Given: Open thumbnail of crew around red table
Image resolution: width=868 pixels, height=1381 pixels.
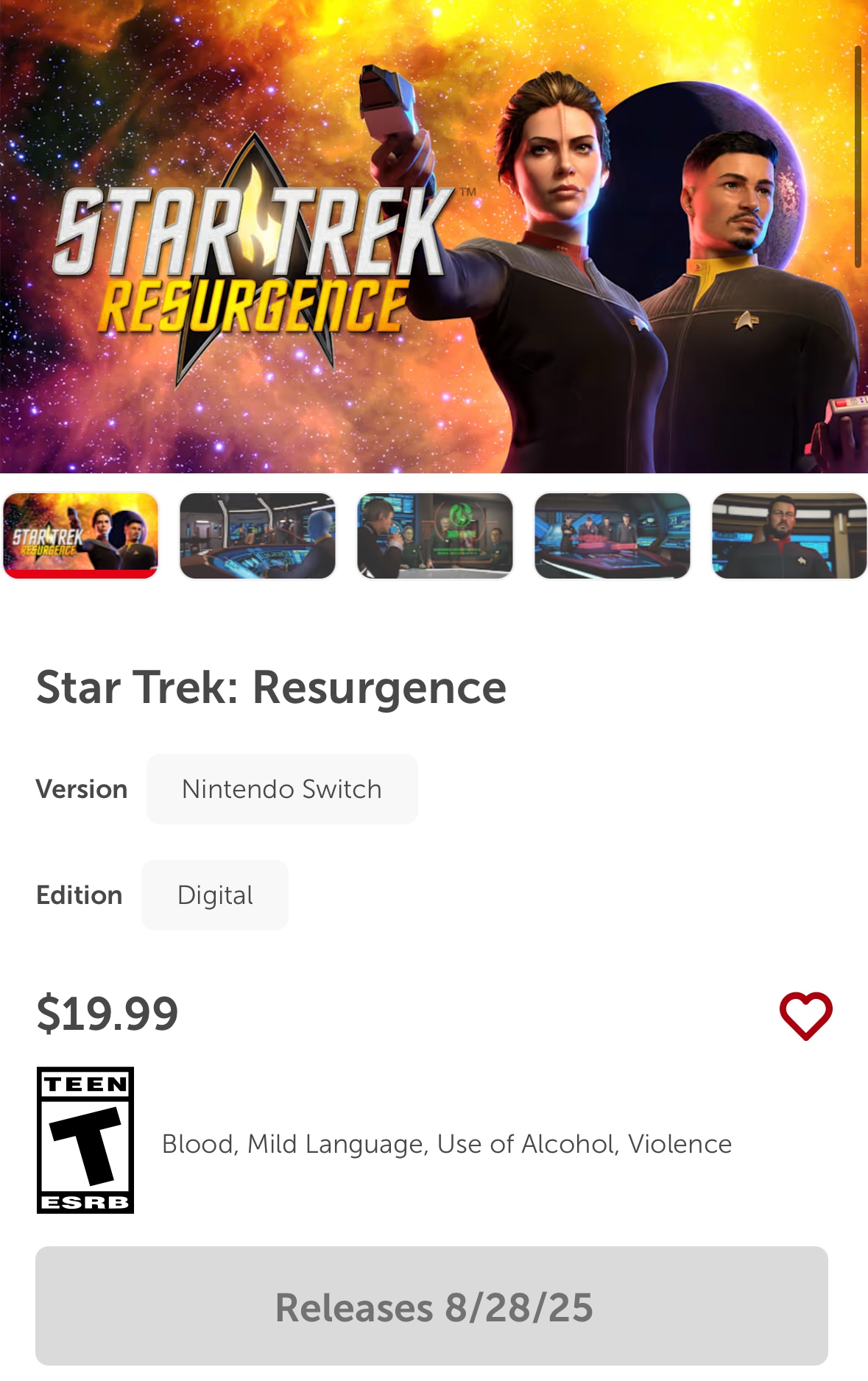Looking at the screenshot, I should (x=613, y=536).
